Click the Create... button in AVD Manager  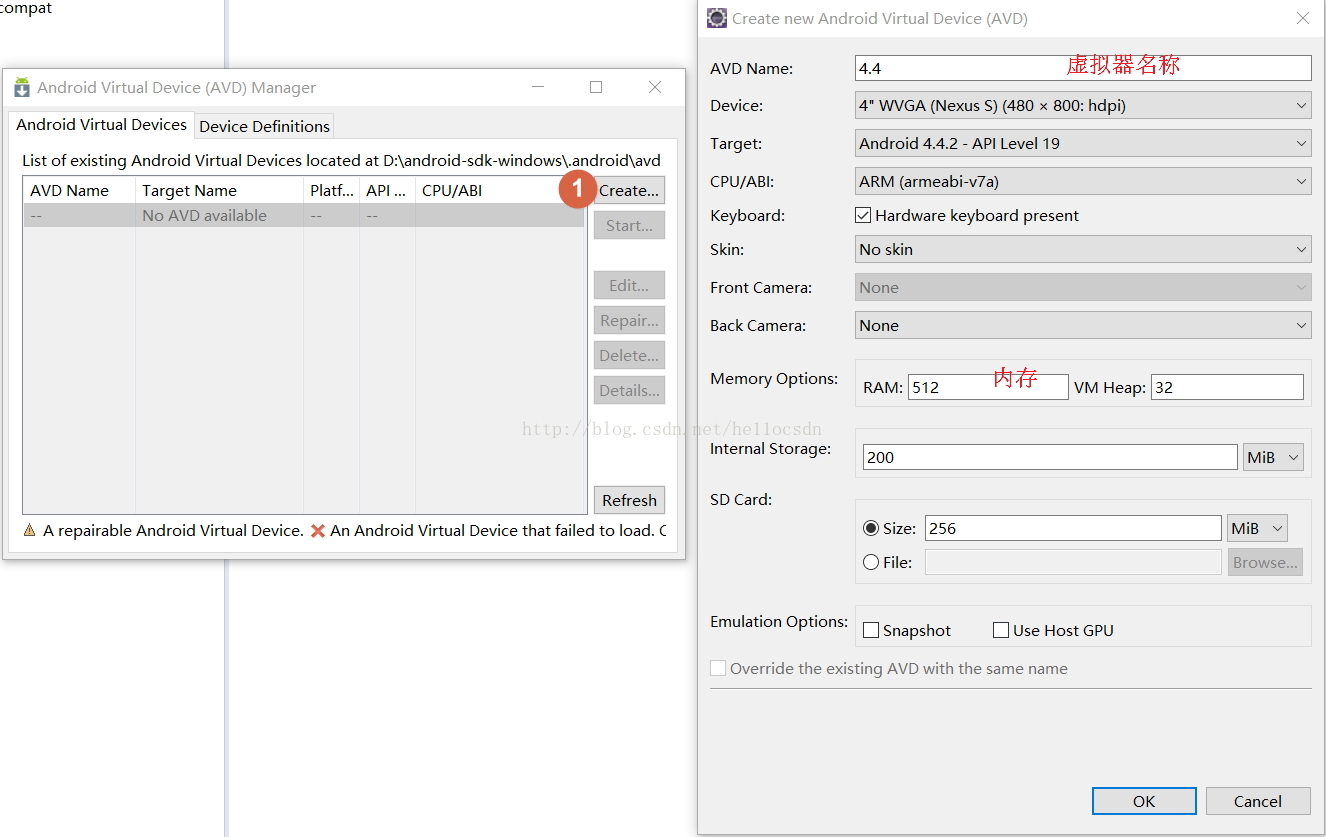pos(629,190)
